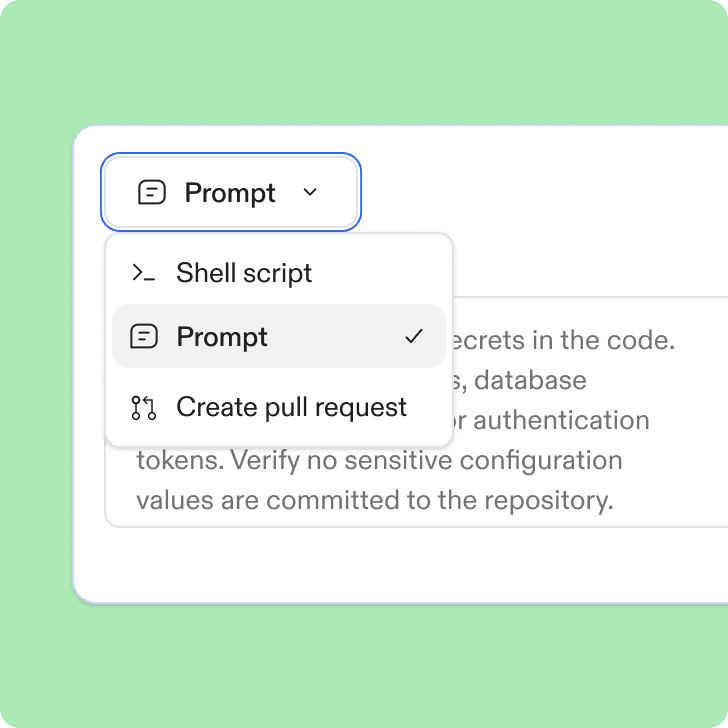
Task: Click the Prompt label on the dropdown button
Action: click(x=230, y=193)
